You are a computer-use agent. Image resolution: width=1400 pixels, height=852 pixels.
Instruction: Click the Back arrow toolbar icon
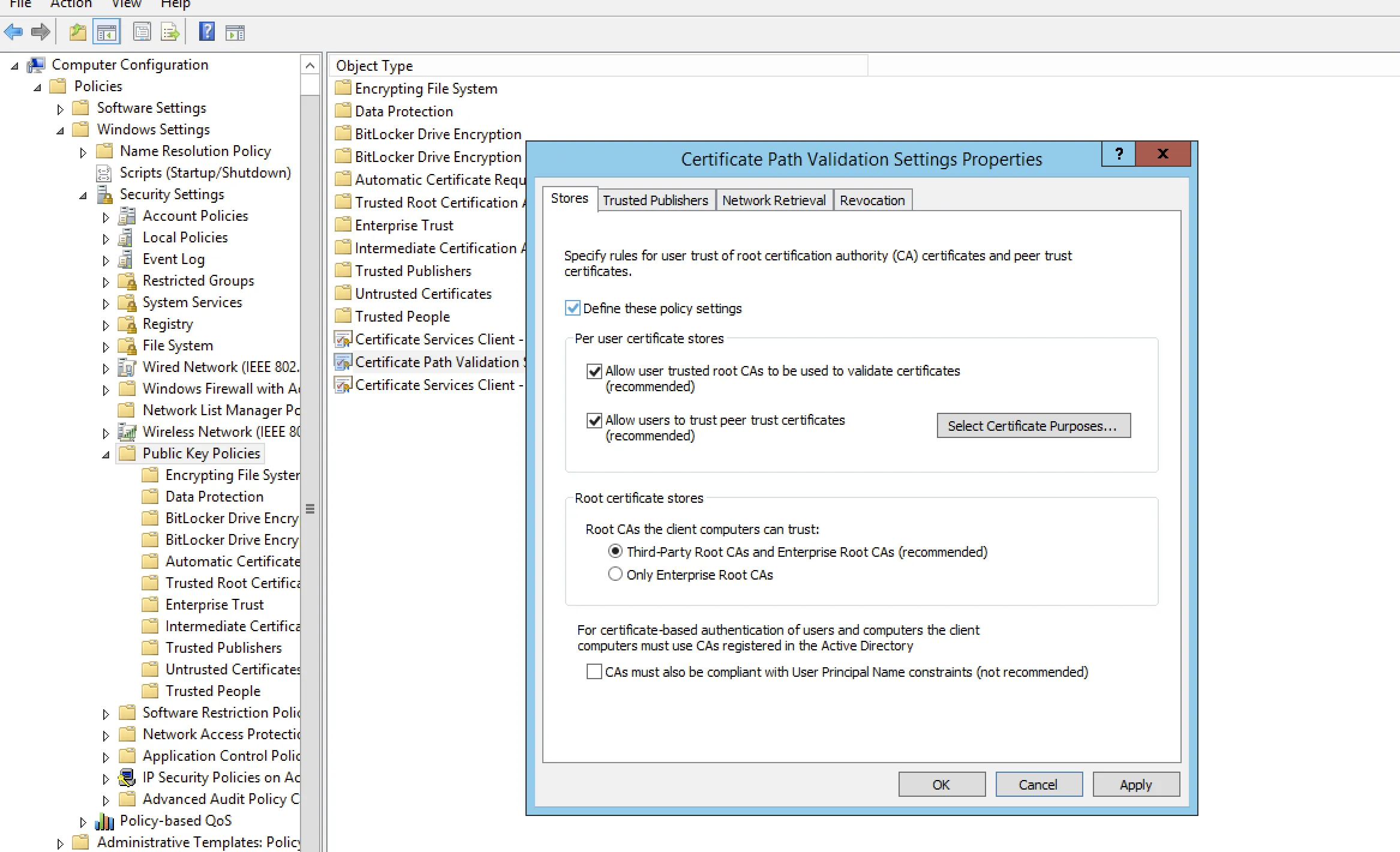[x=13, y=32]
